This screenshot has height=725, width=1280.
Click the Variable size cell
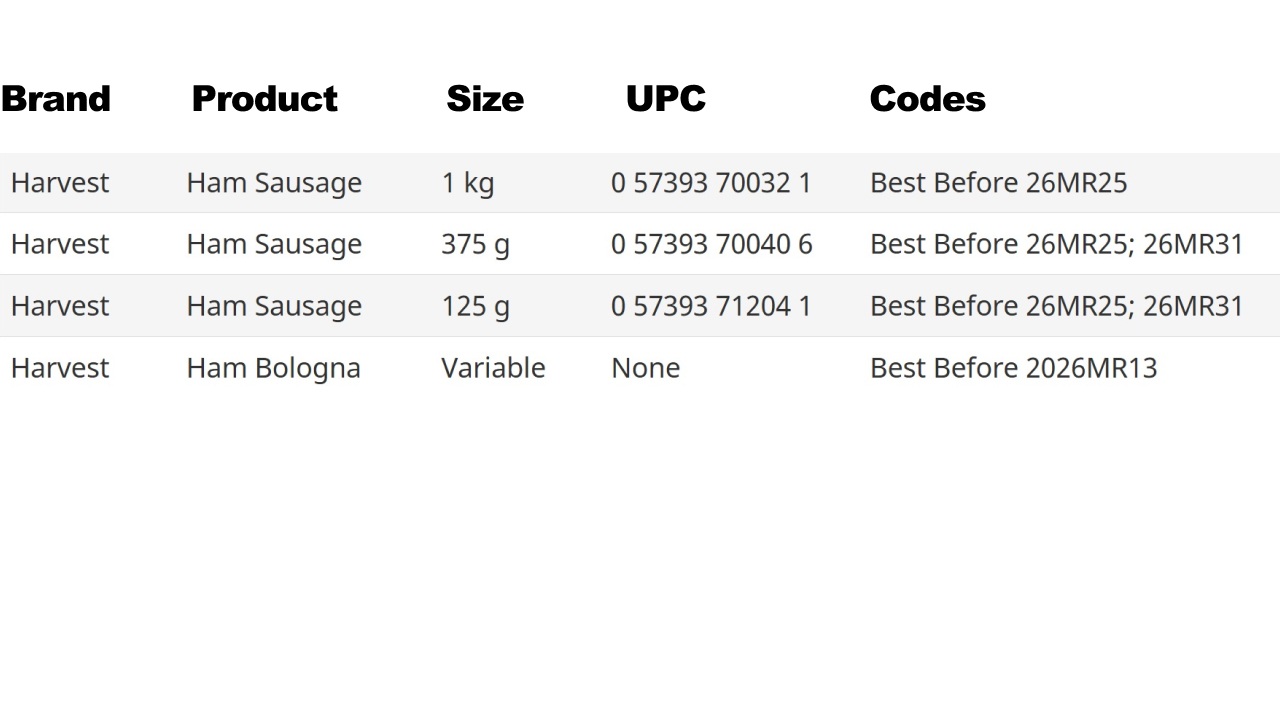pyautogui.click(x=493, y=368)
